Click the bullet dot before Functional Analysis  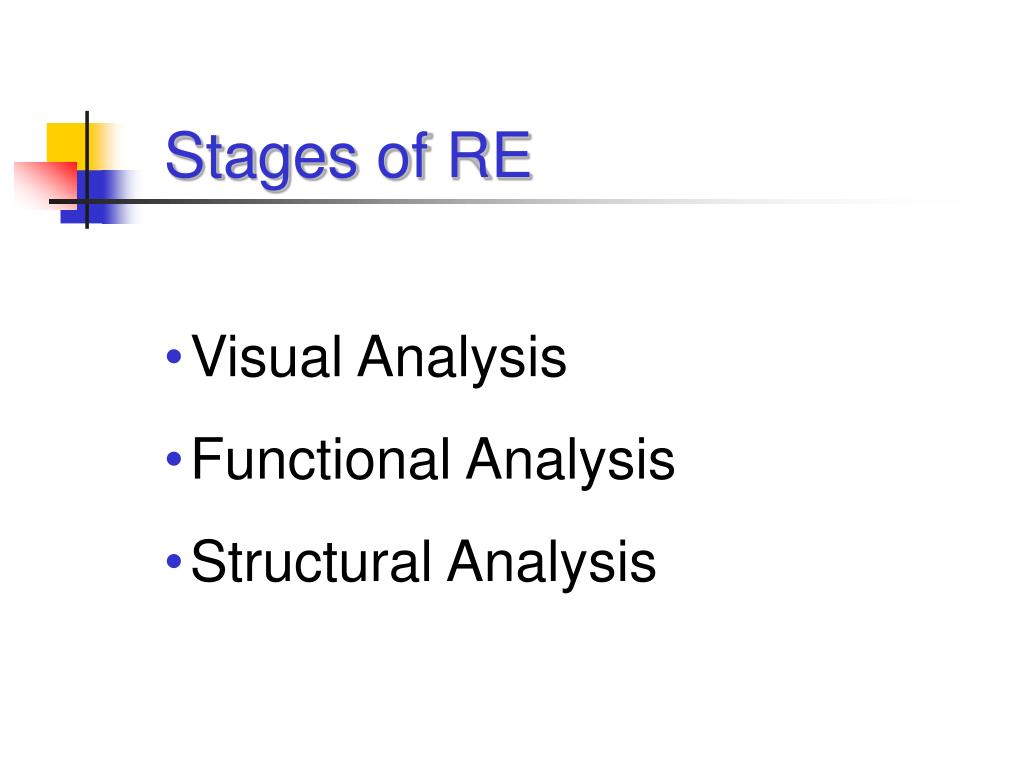click(x=174, y=459)
